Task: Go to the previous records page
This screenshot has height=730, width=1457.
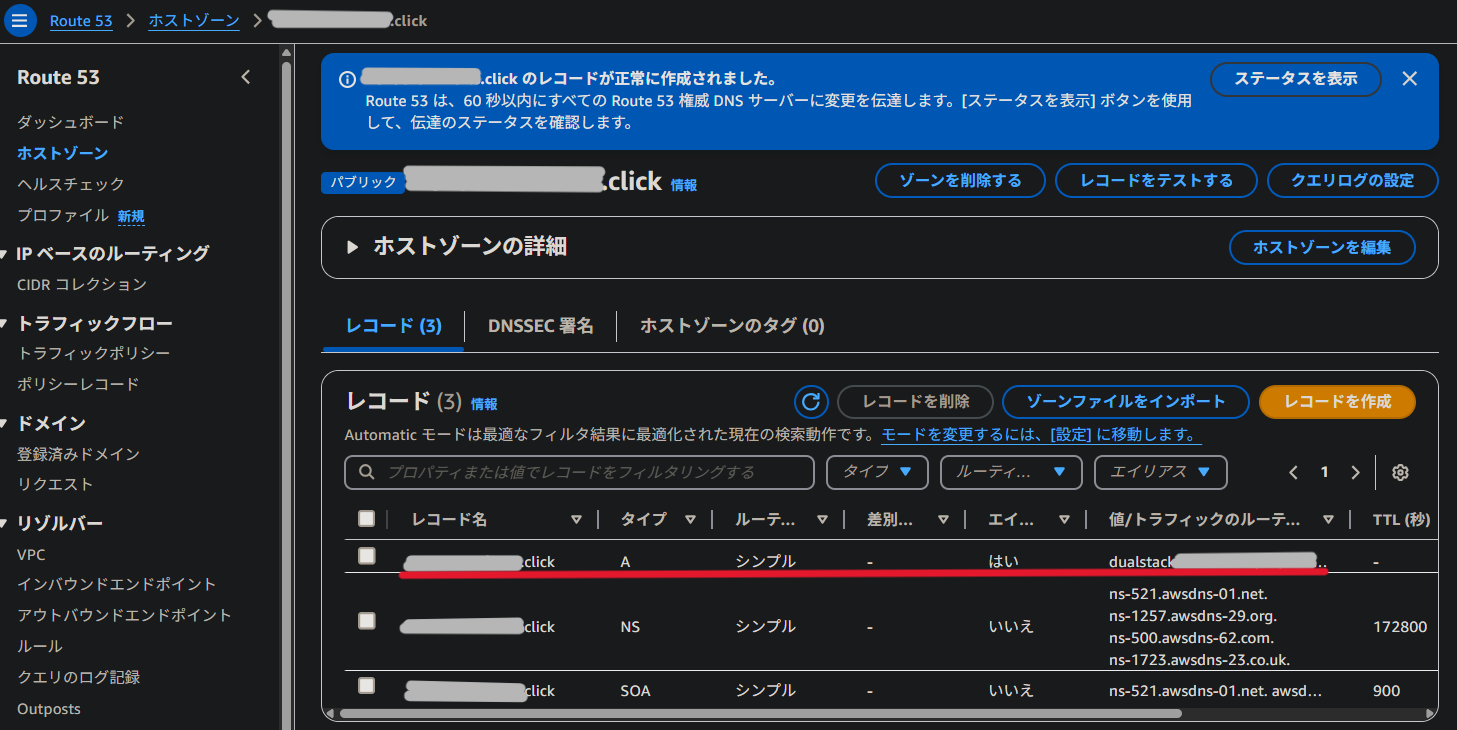Action: click(1293, 472)
